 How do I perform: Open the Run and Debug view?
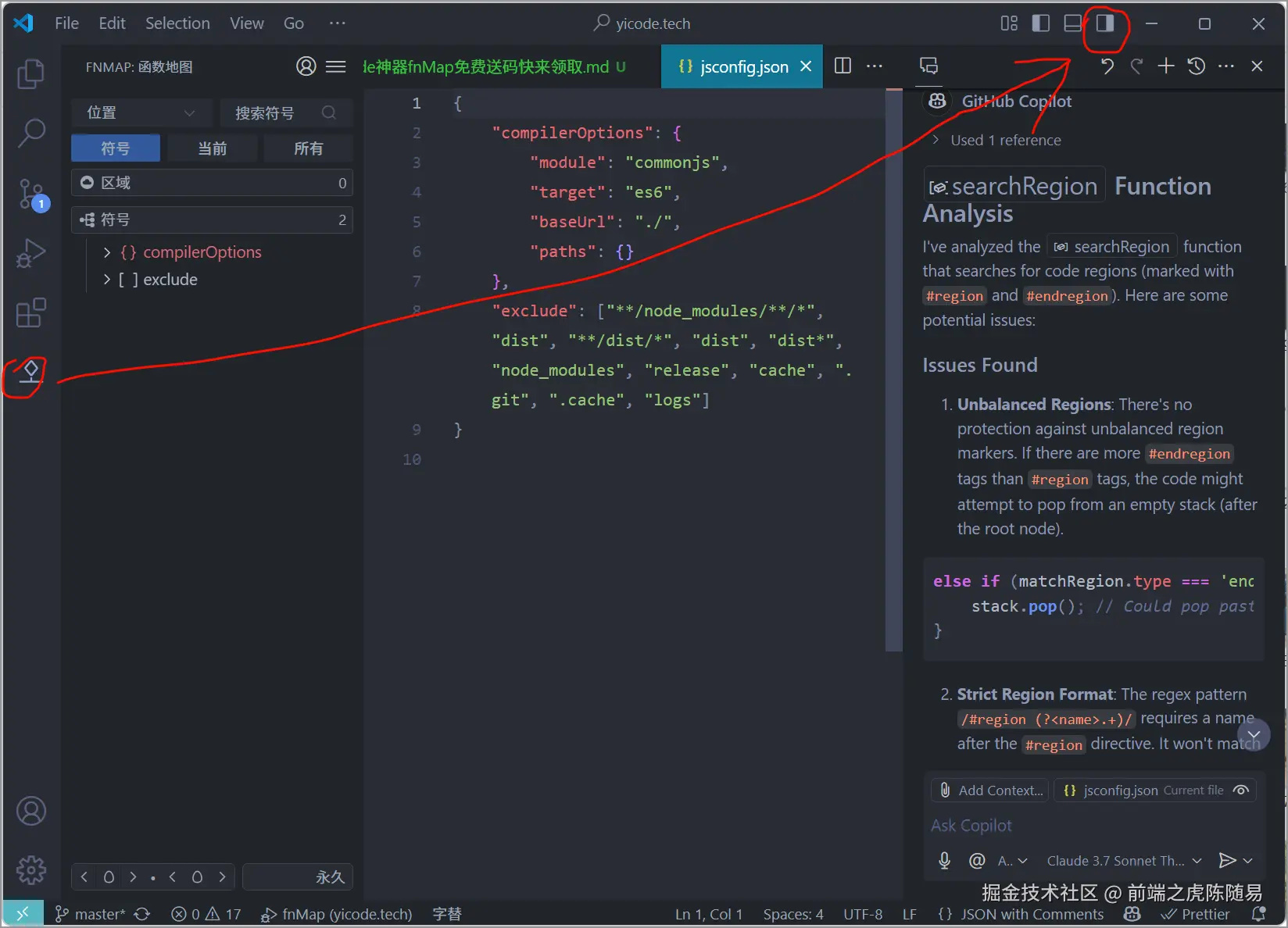point(31,253)
